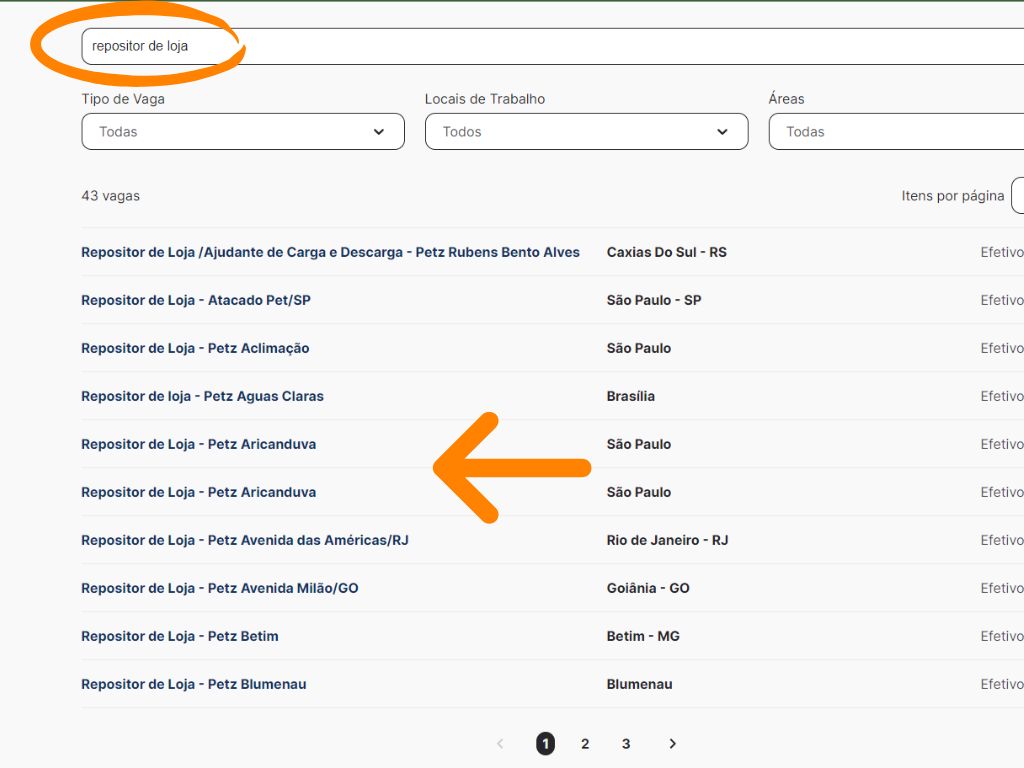Click the 'Betim - MG' location
Viewport: 1024px width, 768px height.
point(643,636)
